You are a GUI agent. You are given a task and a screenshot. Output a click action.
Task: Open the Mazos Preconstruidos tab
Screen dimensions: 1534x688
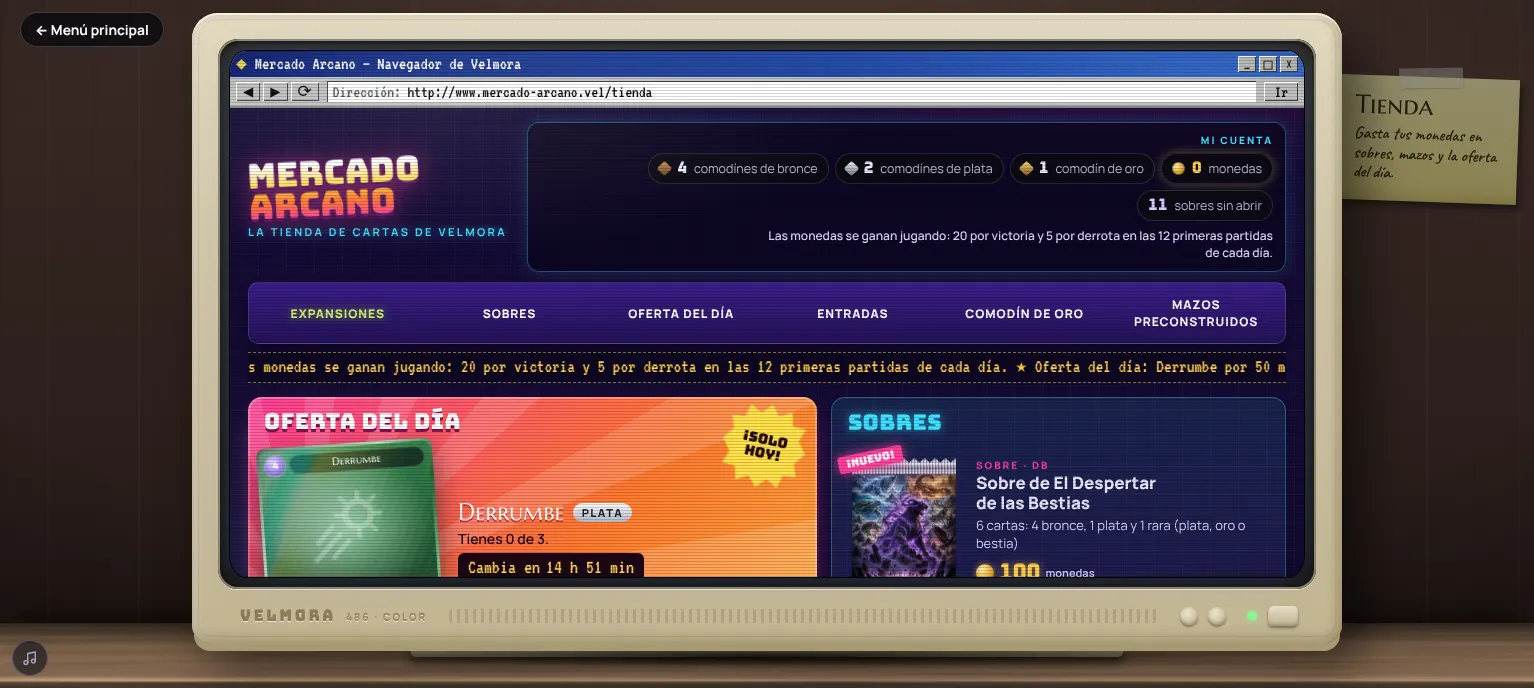1196,313
